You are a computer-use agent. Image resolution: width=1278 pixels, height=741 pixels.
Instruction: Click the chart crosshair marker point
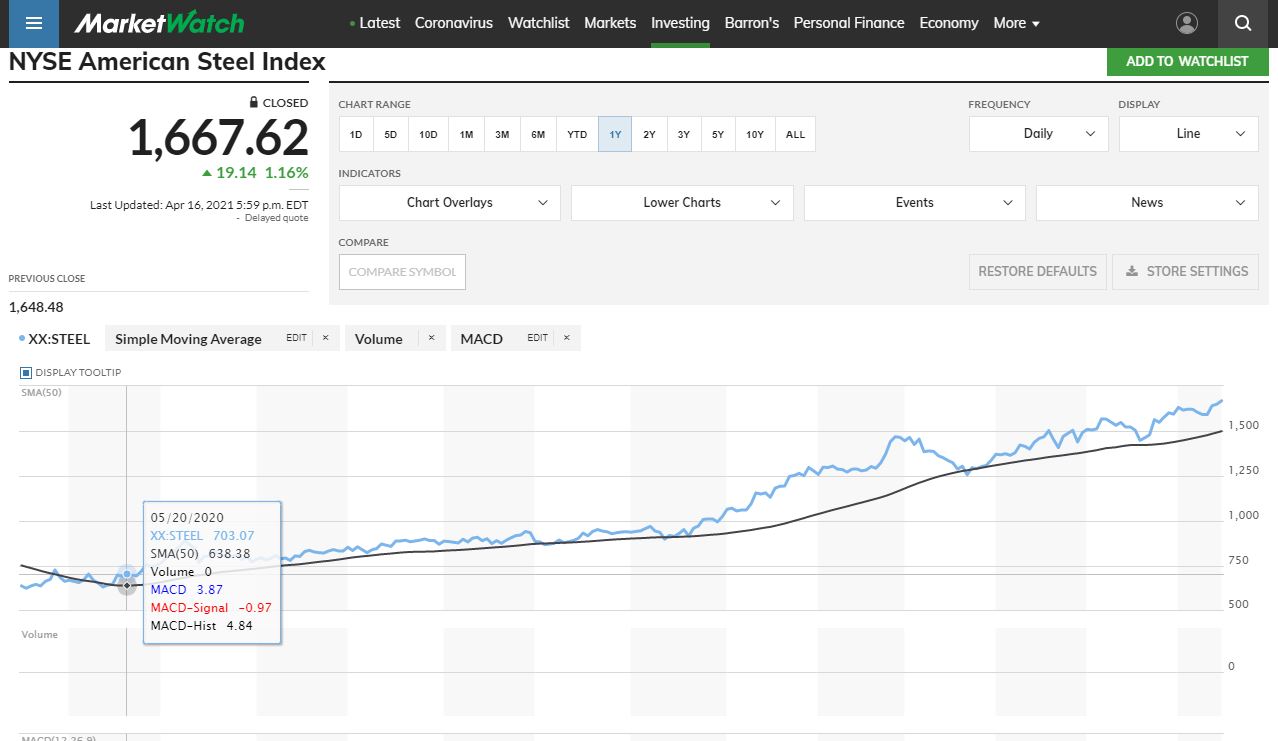pyautogui.click(x=126, y=586)
